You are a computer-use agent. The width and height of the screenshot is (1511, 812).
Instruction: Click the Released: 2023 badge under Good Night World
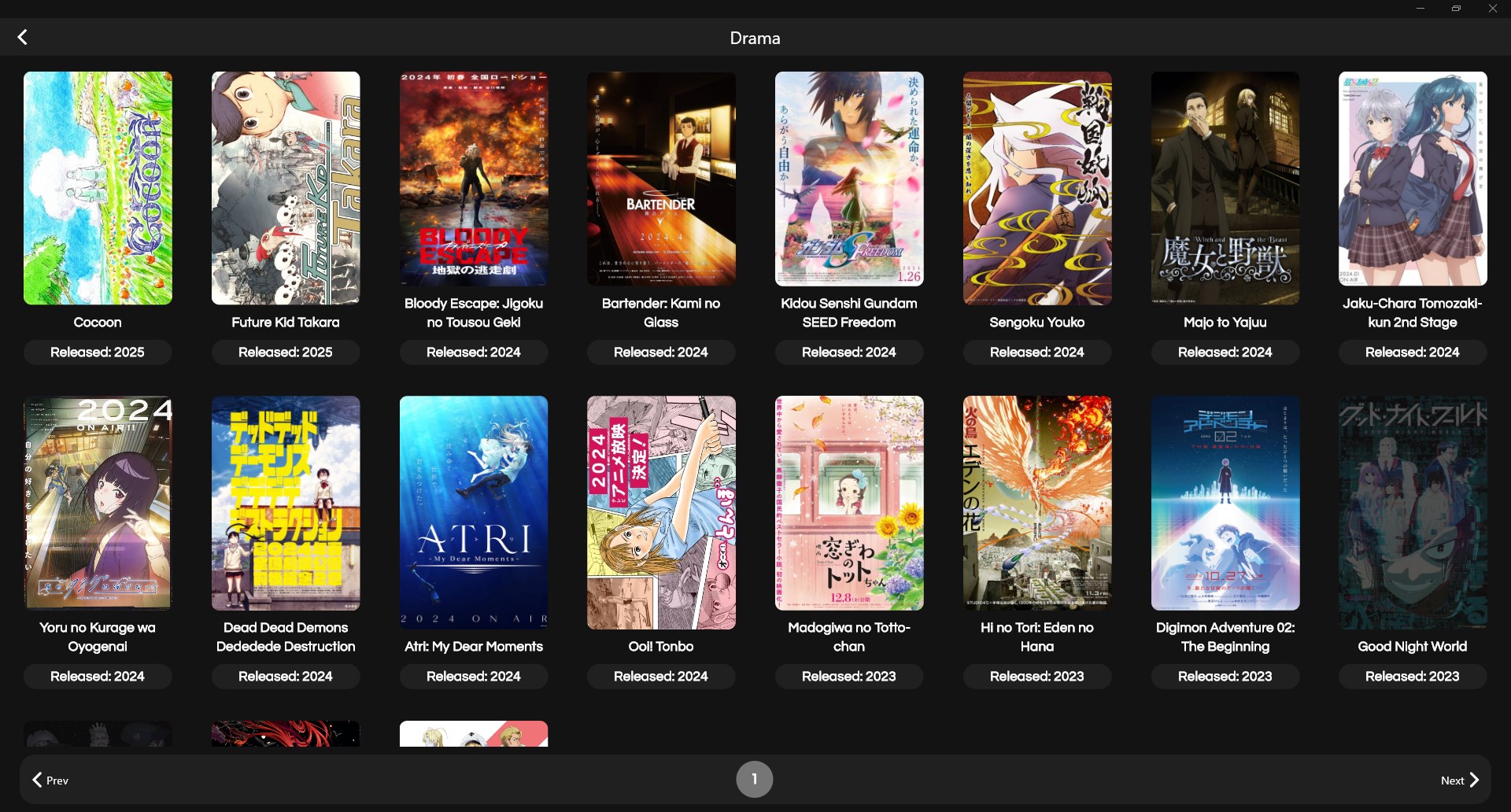(x=1413, y=676)
